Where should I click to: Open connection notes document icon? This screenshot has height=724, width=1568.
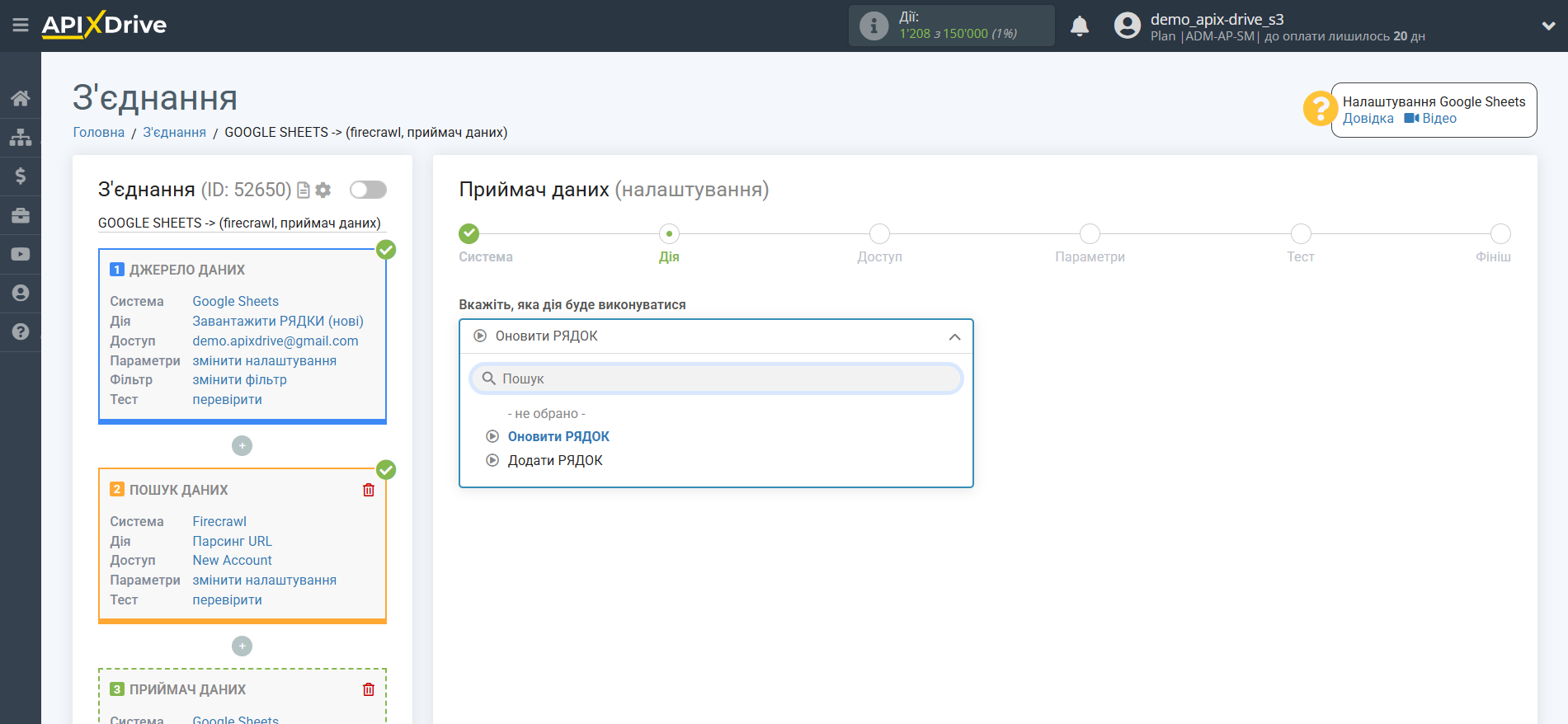[x=304, y=190]
